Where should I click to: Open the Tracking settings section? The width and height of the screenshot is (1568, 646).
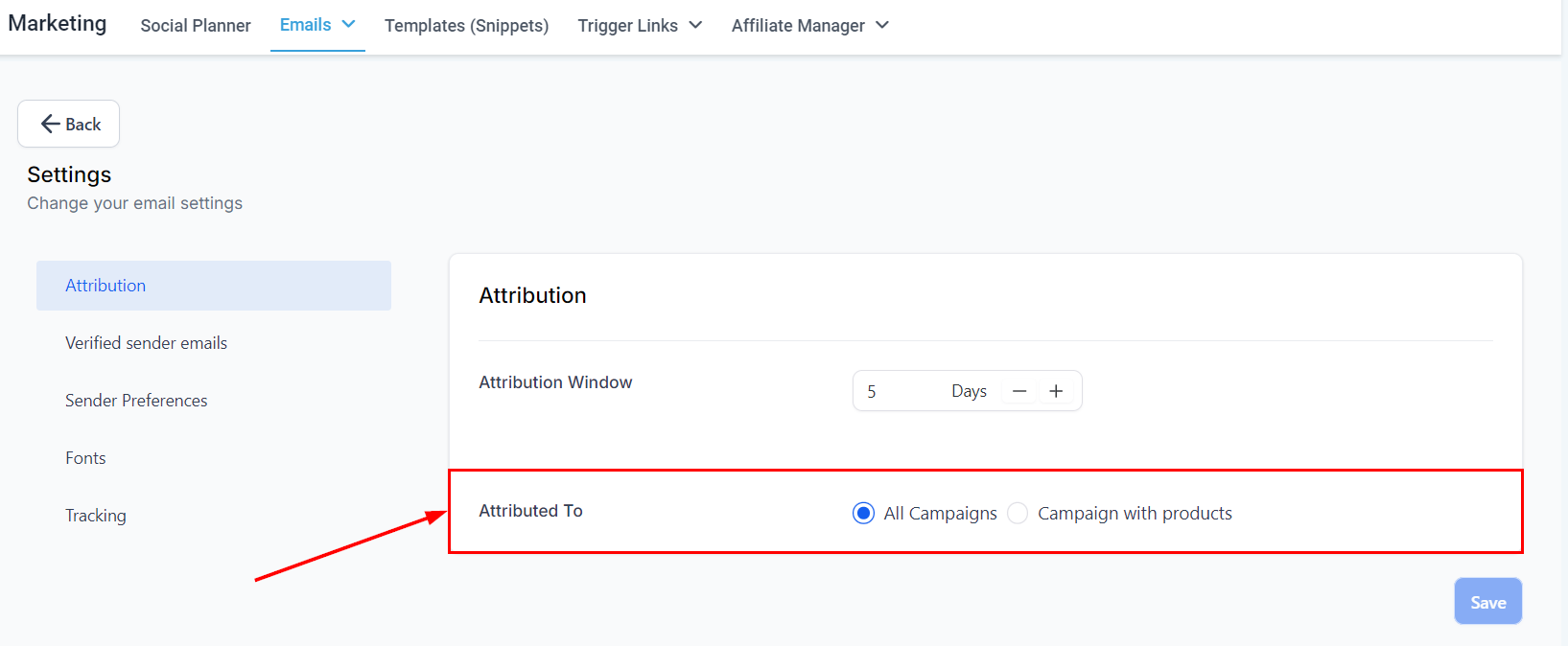pyautogui.click(x=96, y=516)
